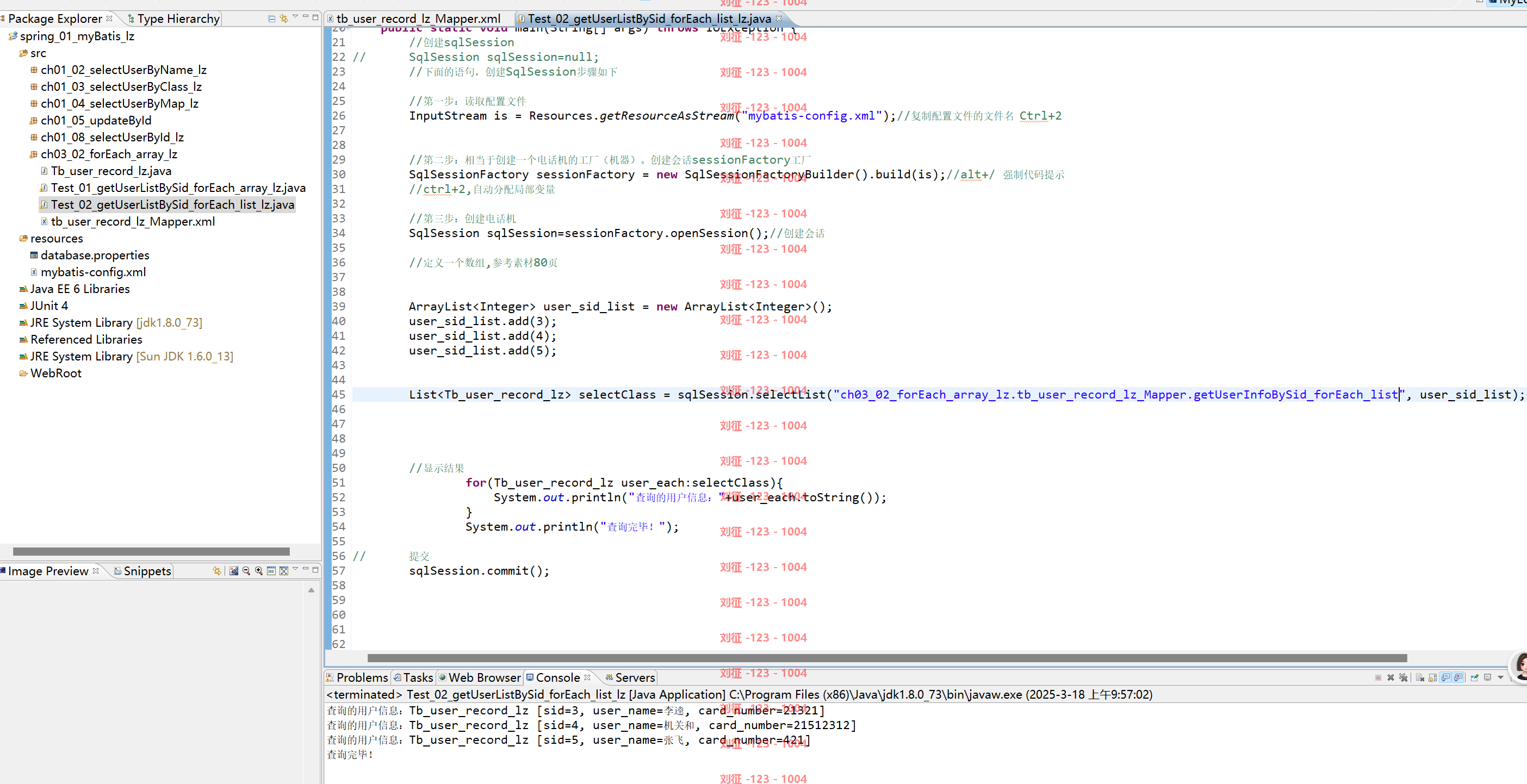This screenshot has height=784, width=1527.
Task: Minimize the Image Preview panel
Action: [306, 569]
